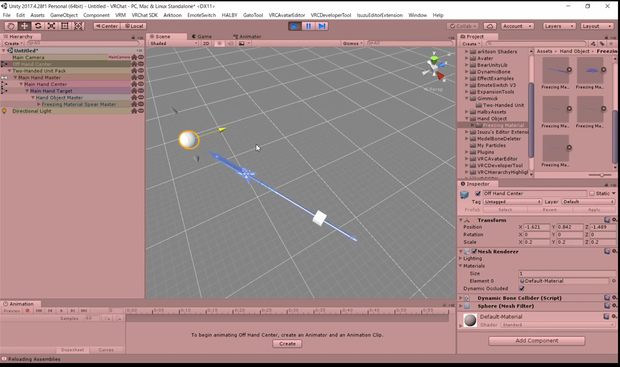Image resolution: width=620 pixels, height=367 pixels.
Task: Toggle scene lighting sun icon
Action: tap(219, 44)
